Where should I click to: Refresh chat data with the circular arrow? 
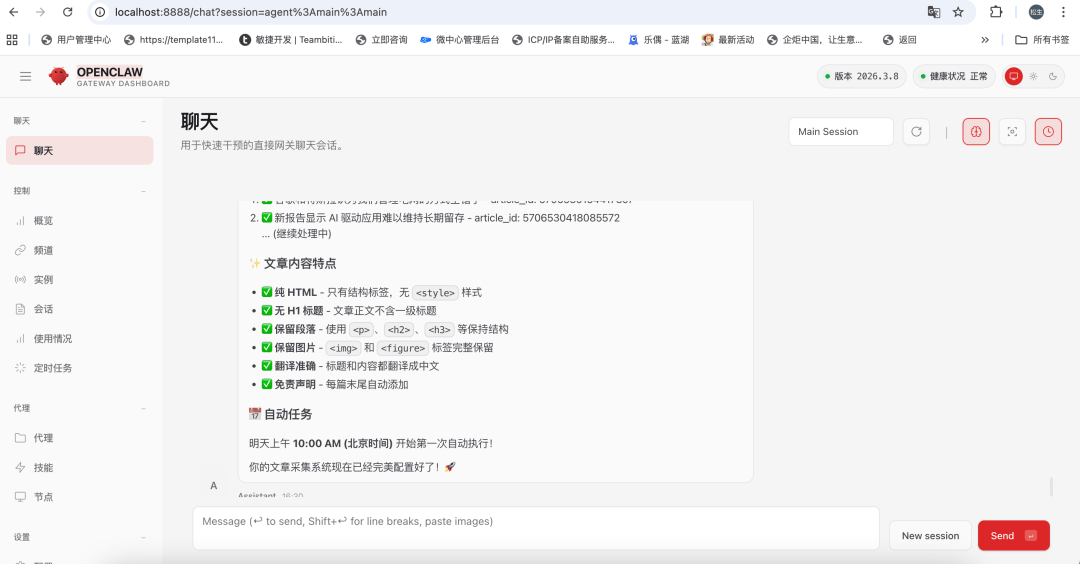pos(916,132)
